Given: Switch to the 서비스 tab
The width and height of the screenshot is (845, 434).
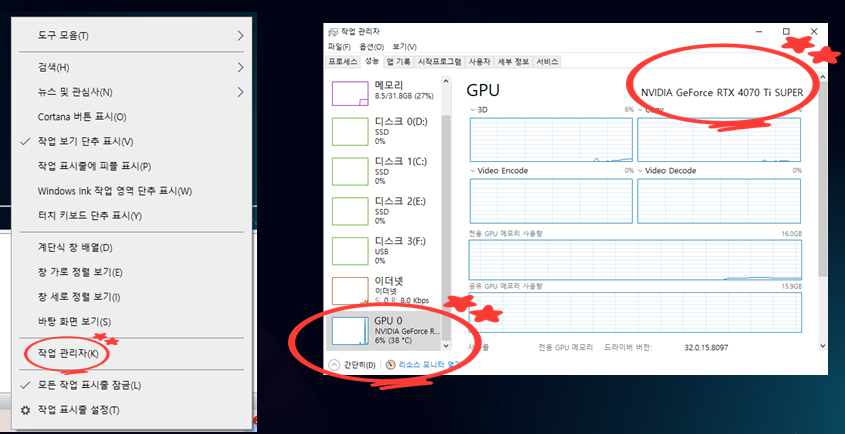Looking at the screenshot, I should [547, 62].
